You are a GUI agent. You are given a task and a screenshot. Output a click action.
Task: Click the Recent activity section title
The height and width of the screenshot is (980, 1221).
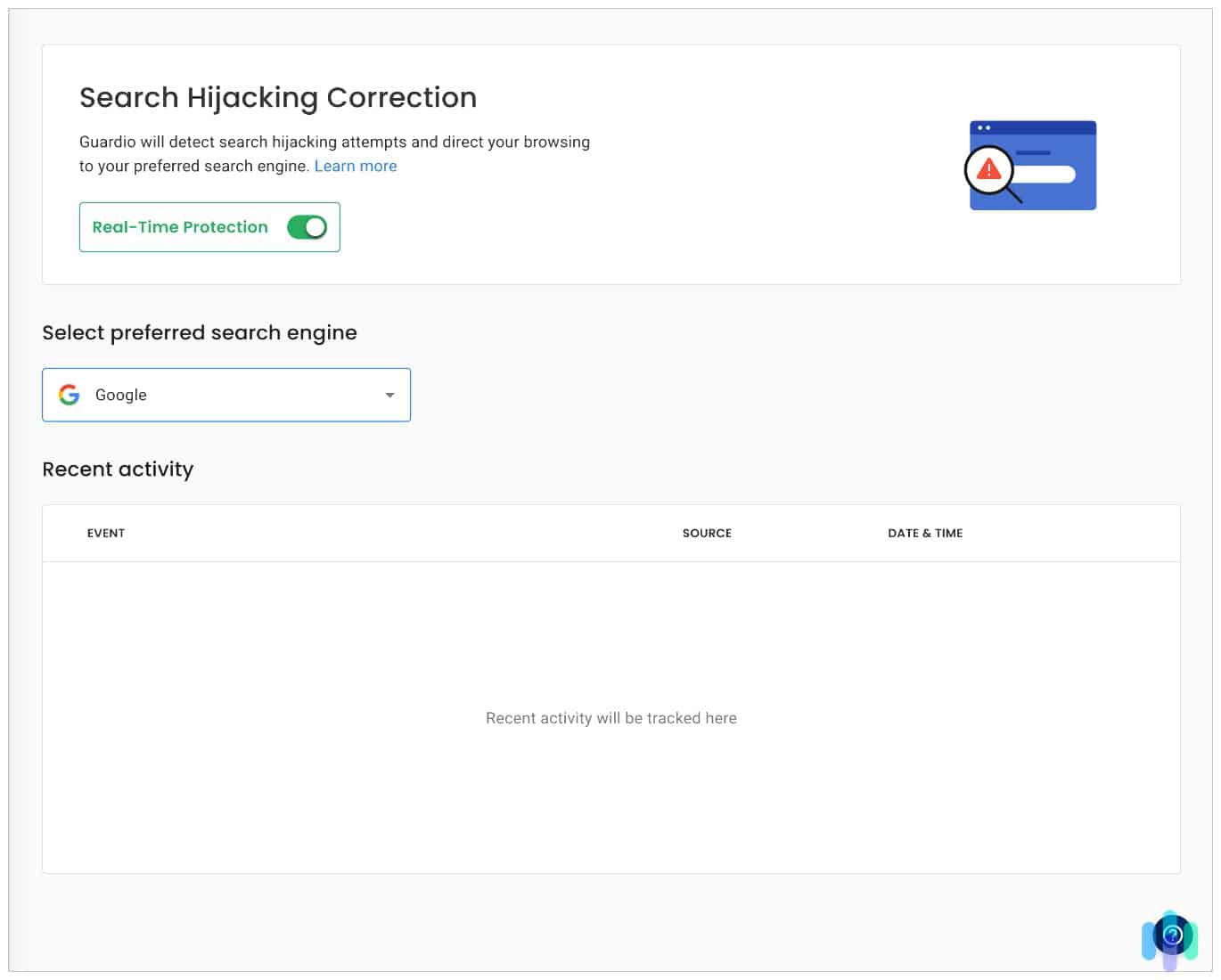(118, 470)
